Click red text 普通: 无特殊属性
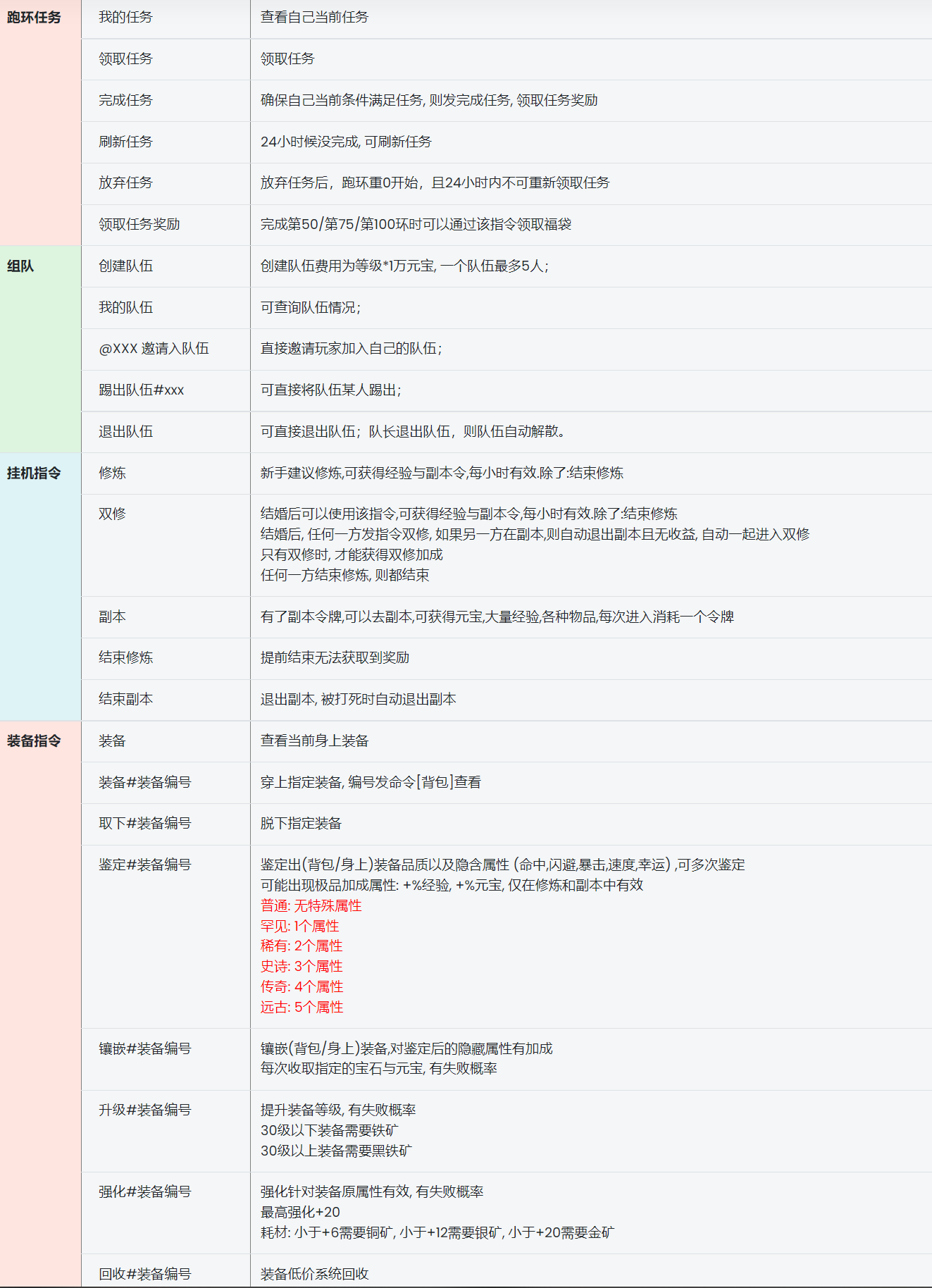The height and width of the screenshot is (1288, 932). tap(311, 906)
